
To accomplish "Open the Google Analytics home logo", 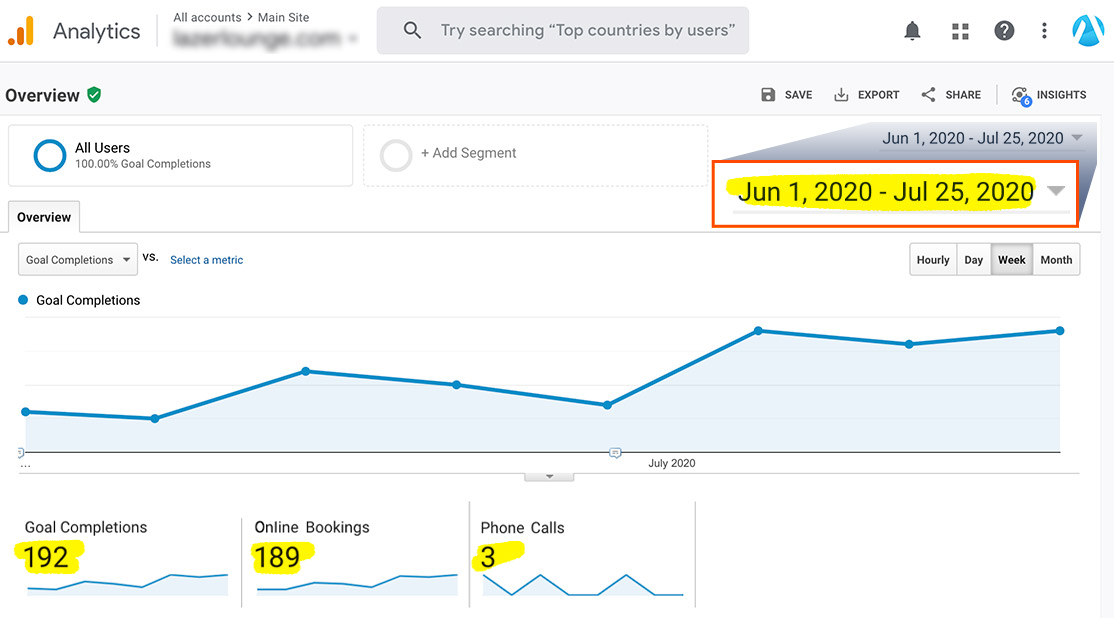I will pyautogui.click(x=22, y=30).
